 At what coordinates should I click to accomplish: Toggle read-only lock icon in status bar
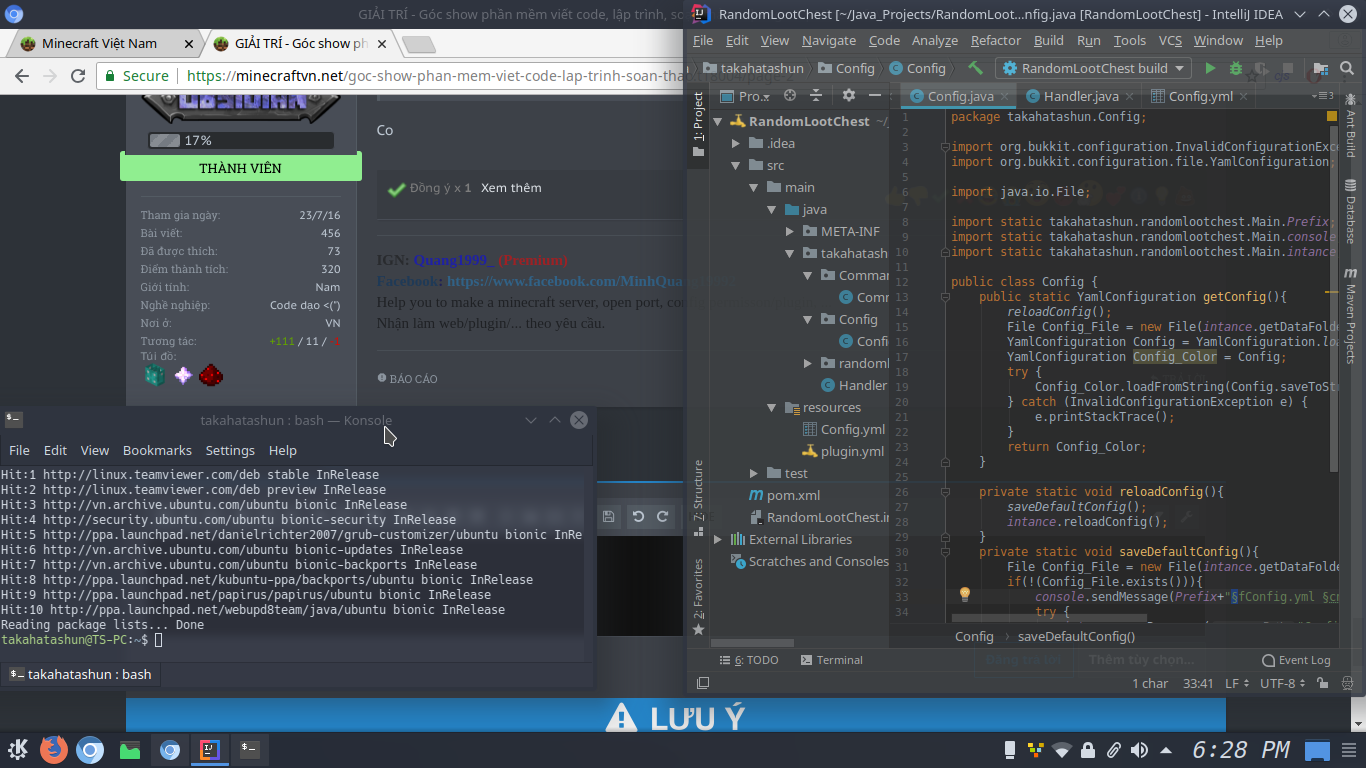tap(1324, 684)
